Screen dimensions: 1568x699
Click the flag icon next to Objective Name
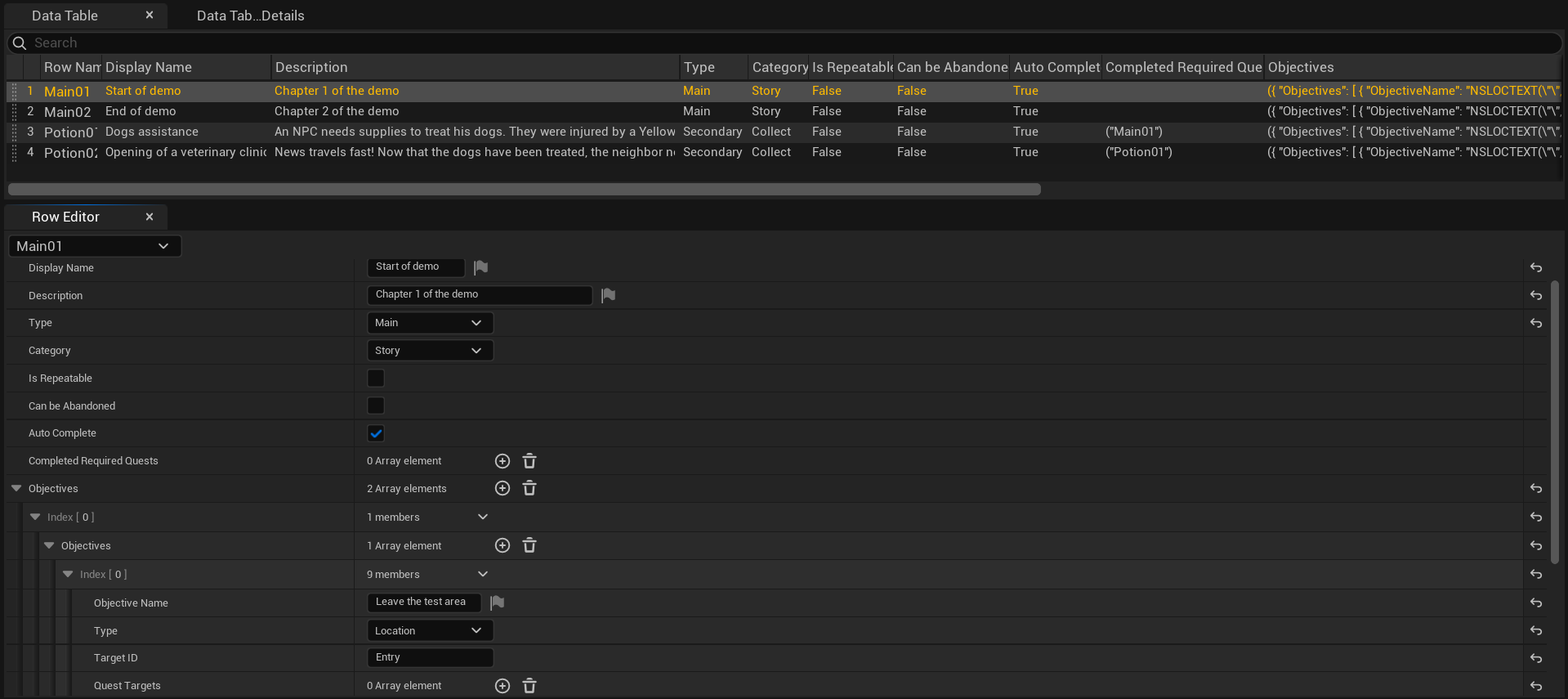click(x=497, y=603)
